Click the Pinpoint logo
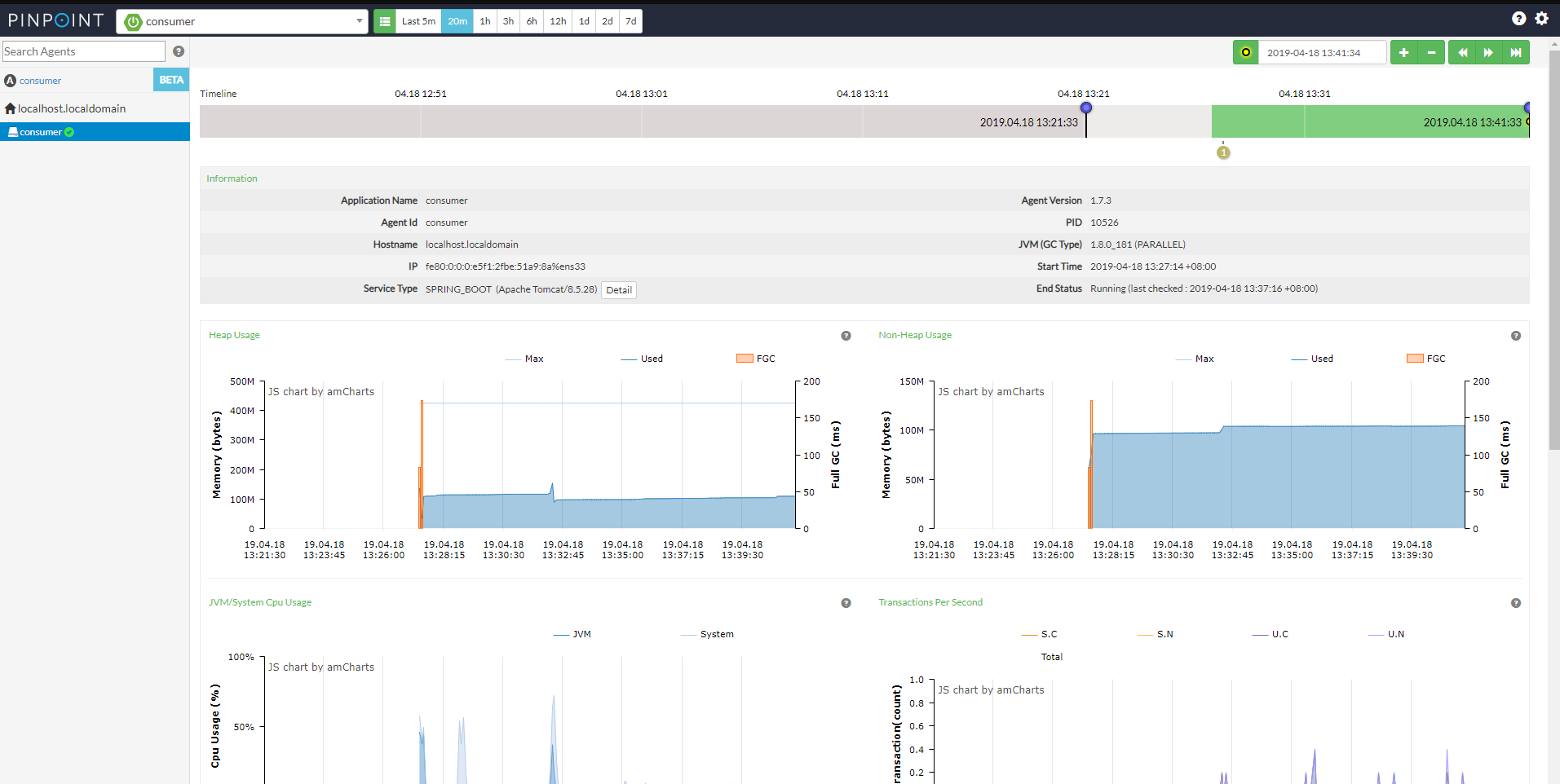Screen dimensions: 1560x784 point(55,20)
